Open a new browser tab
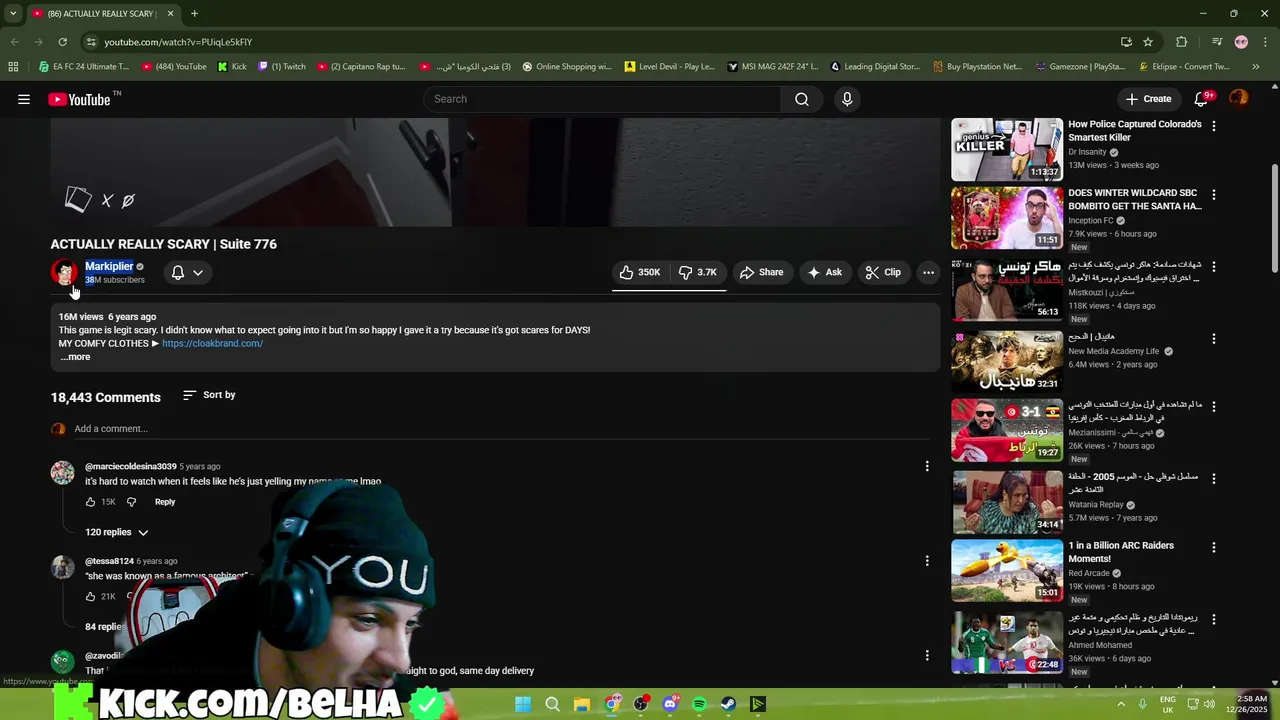 (194, 13)
